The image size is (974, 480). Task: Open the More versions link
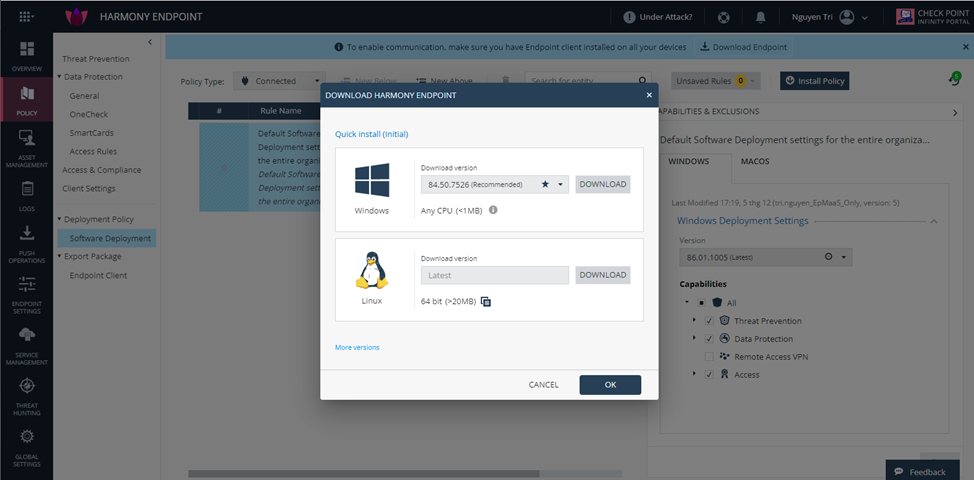(x=357, y=348)
